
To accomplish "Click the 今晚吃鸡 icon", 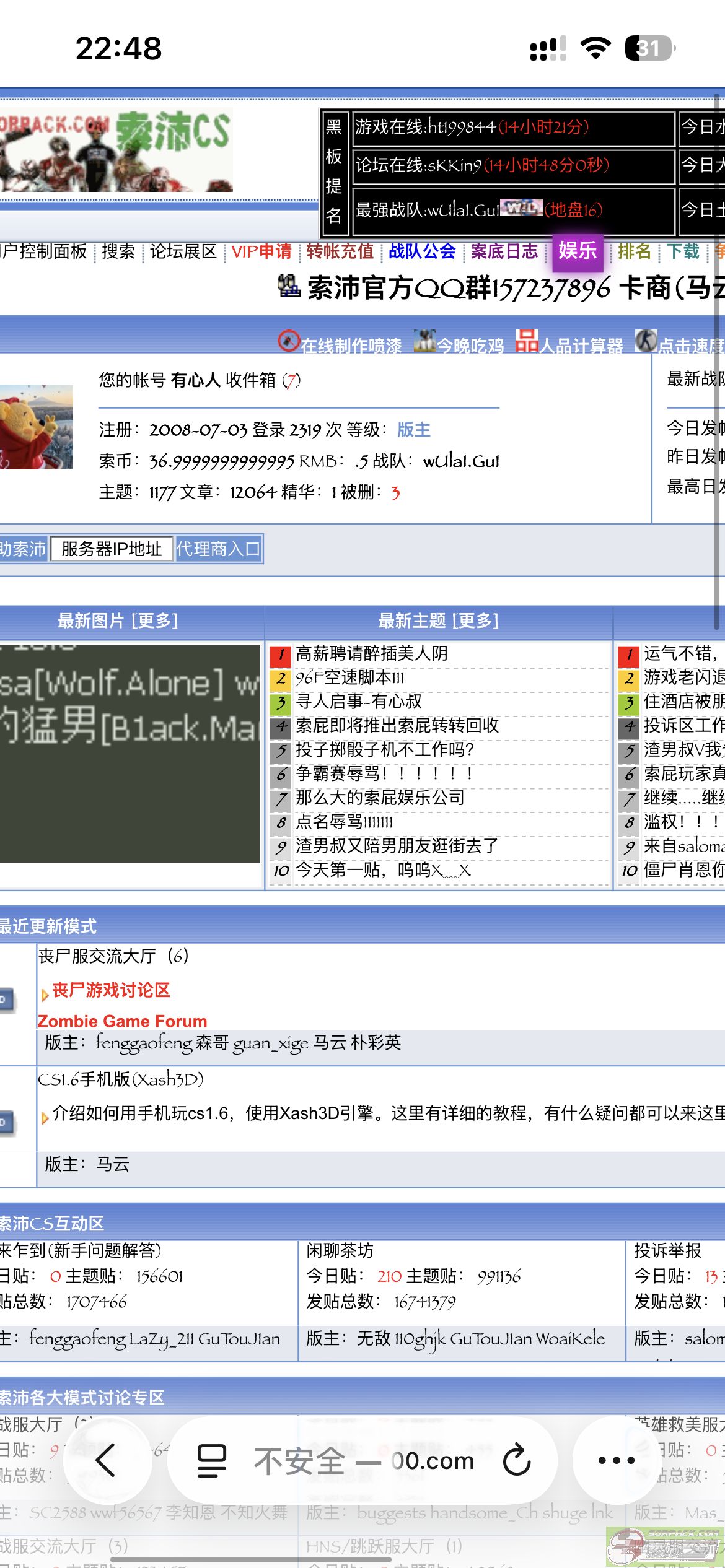I will 424,341.
